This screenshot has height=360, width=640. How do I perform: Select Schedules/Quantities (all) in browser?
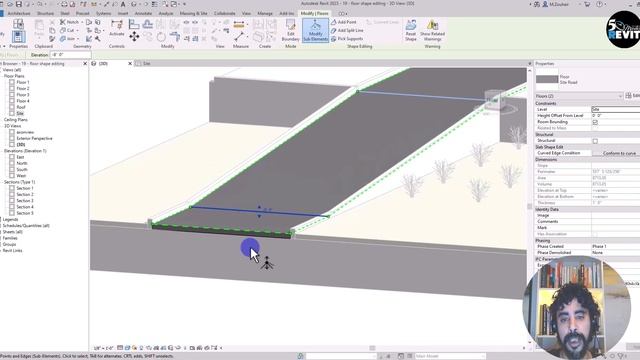(26, 226)
